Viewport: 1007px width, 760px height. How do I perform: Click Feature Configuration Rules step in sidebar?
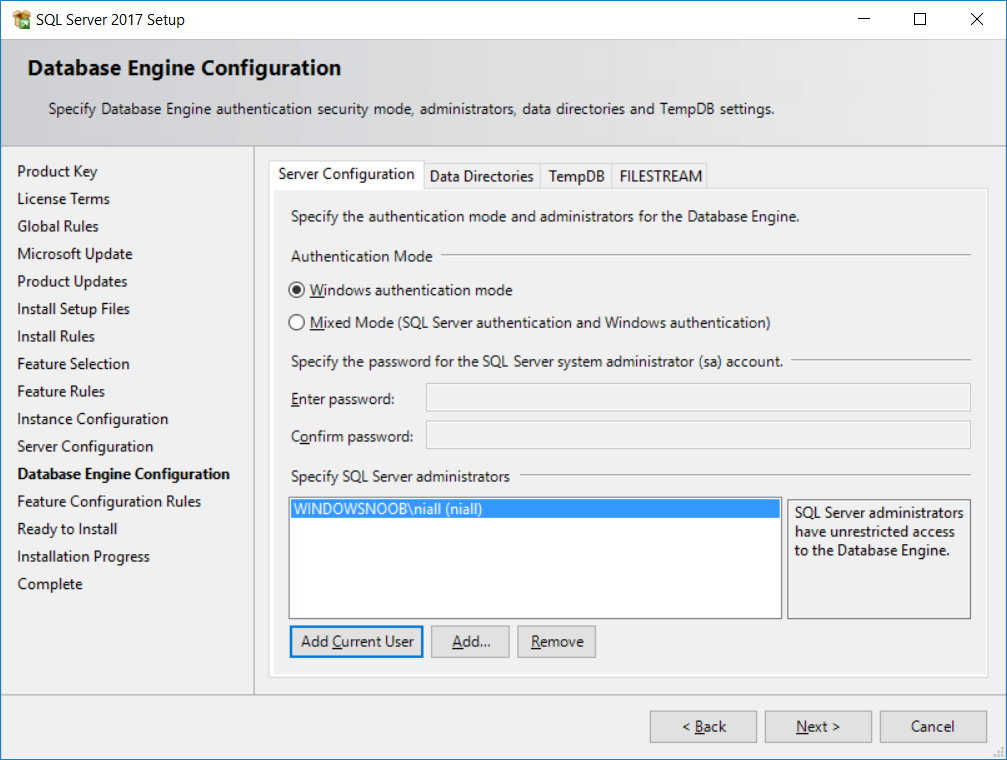point(109,502)
